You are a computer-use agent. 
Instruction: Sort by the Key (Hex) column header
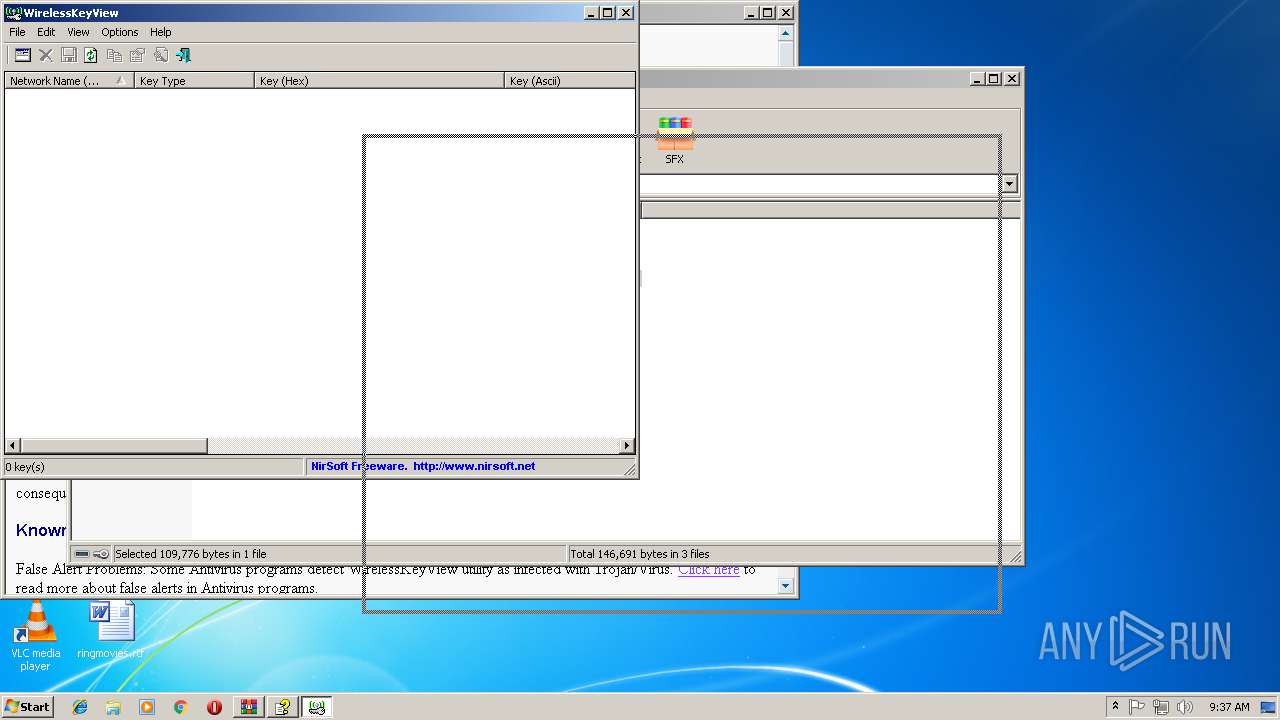pyautogui.click(x=379, y=81)
